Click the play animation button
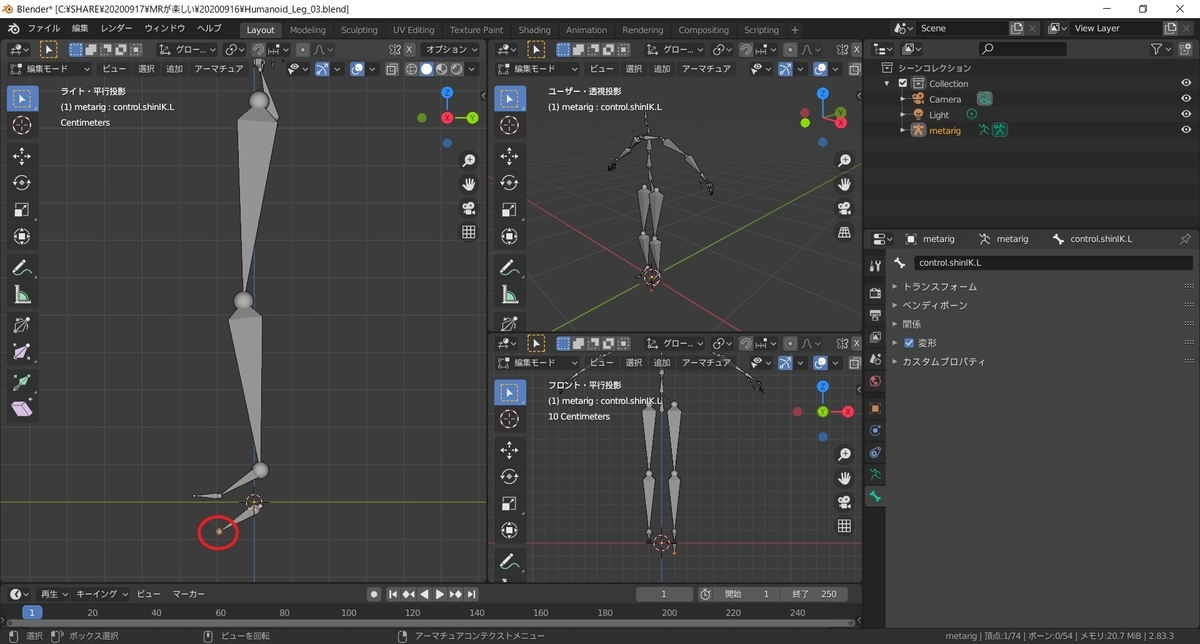 pos(440,594)
